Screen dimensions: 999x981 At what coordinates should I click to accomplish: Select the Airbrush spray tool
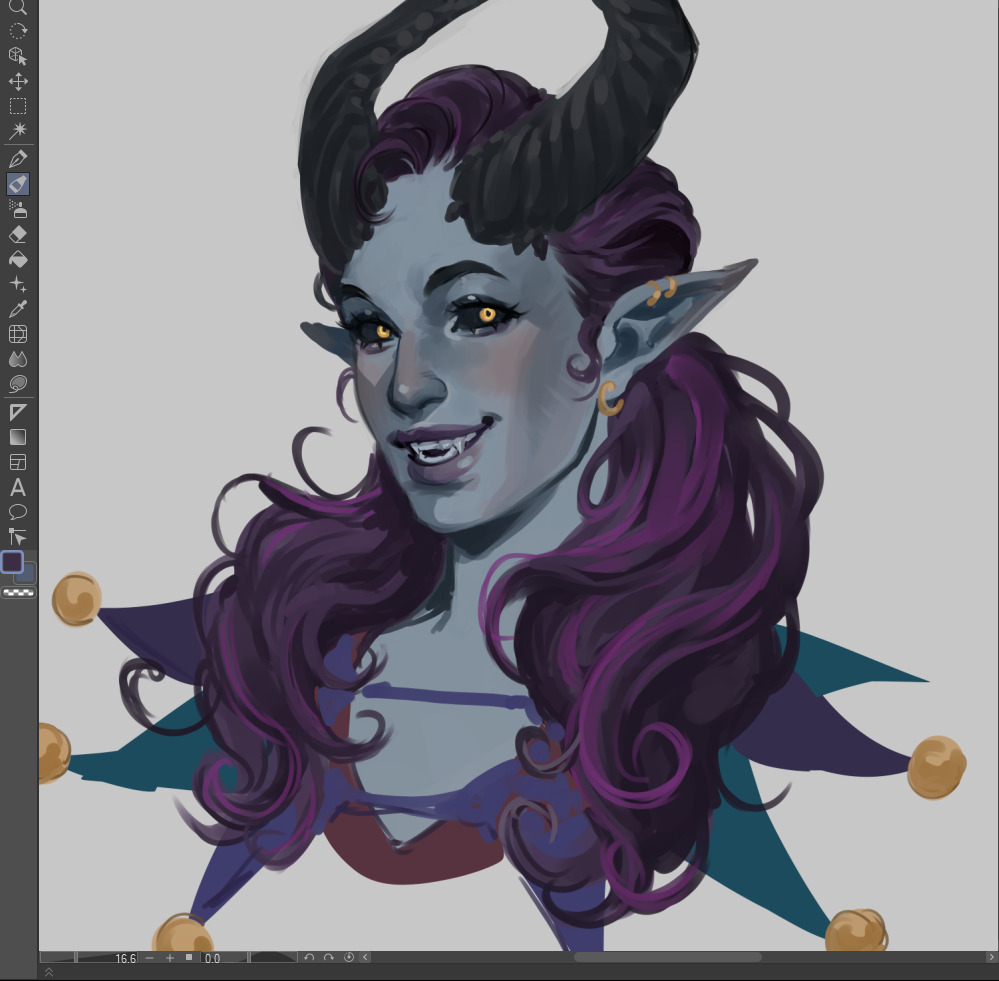[18, 209]
